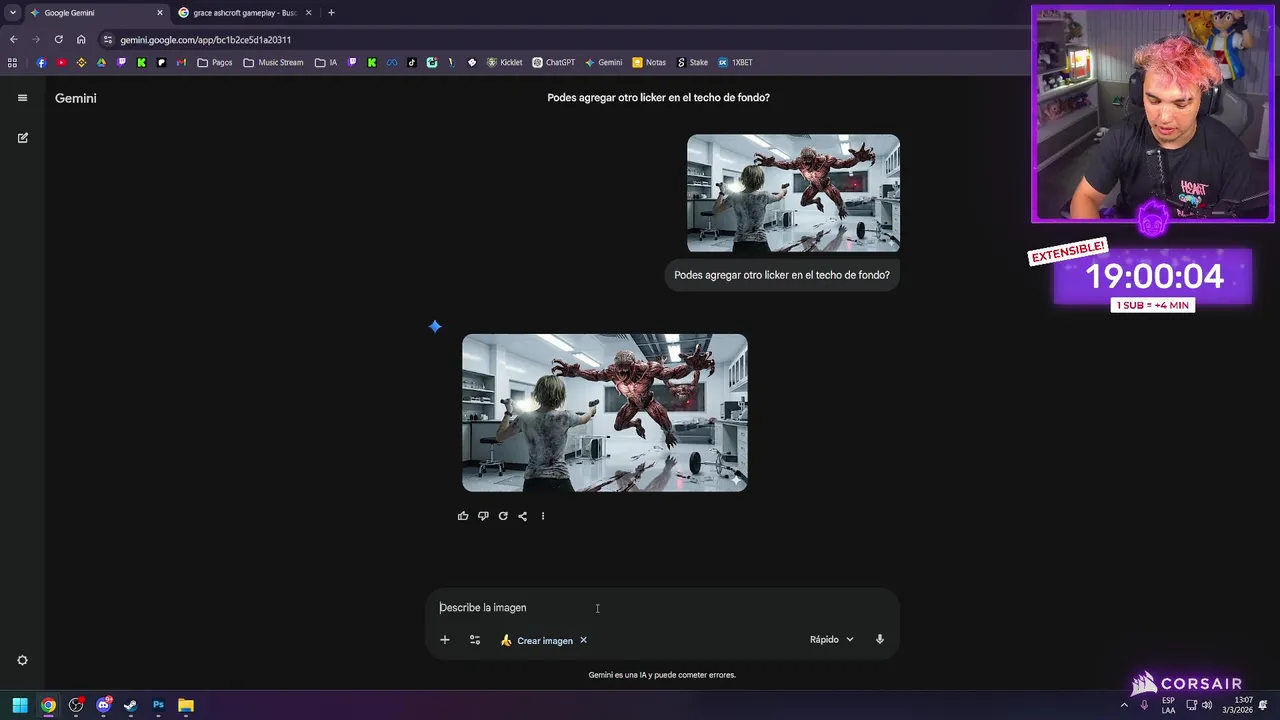
Task: Open the Facebook bookmark
Action: click(x=41, y=62)
